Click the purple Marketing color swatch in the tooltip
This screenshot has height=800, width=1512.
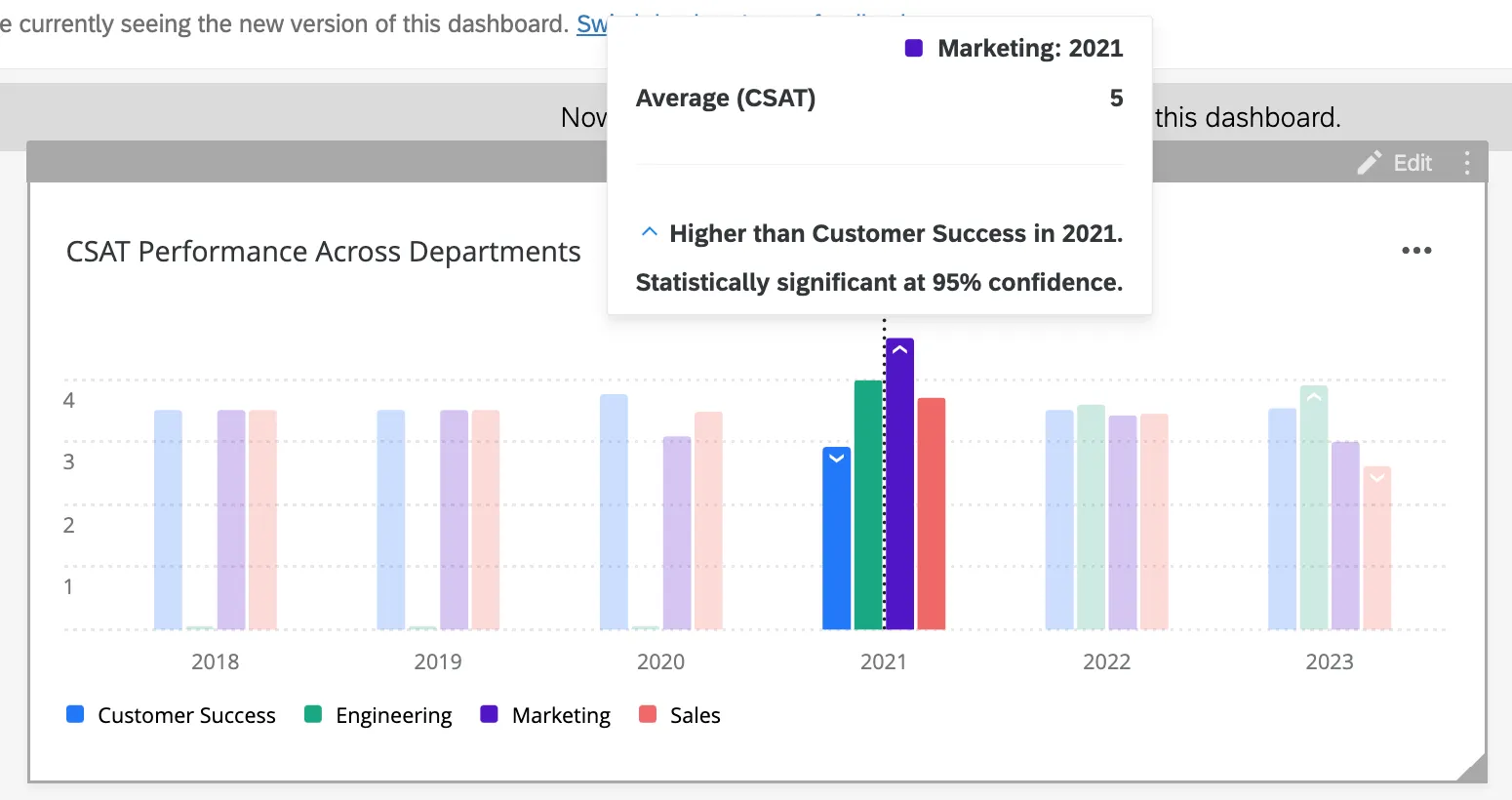coord(913,47)
